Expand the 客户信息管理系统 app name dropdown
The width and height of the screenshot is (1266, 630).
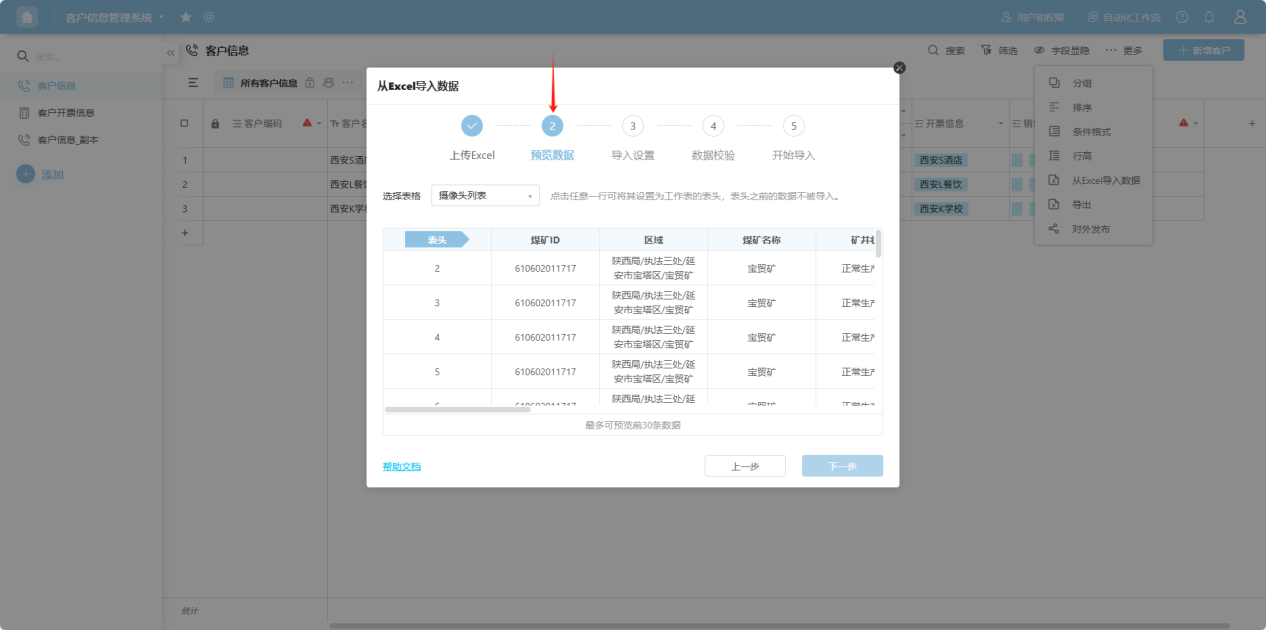(161, 17)
